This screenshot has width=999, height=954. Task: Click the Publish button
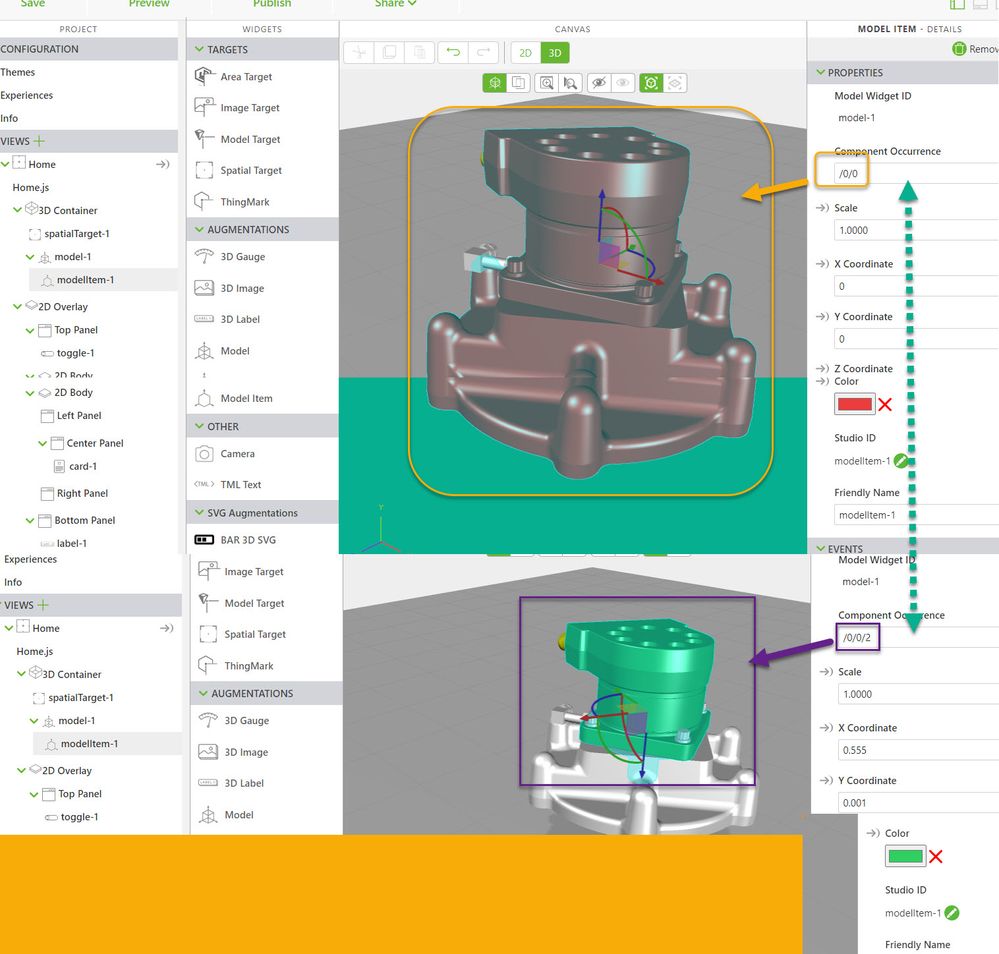click(271, 4)
